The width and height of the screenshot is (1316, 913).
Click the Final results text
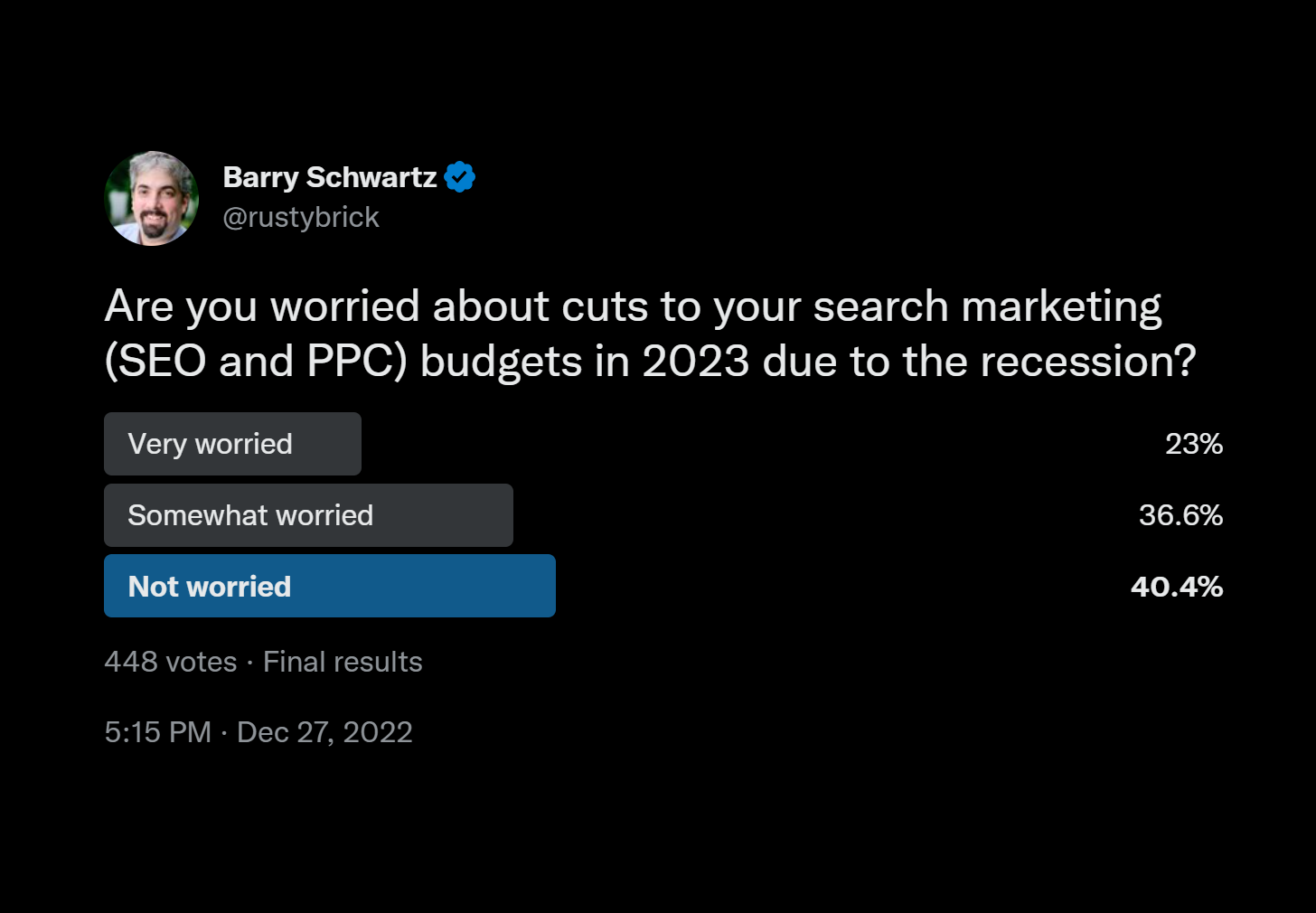tap(343, 662)
